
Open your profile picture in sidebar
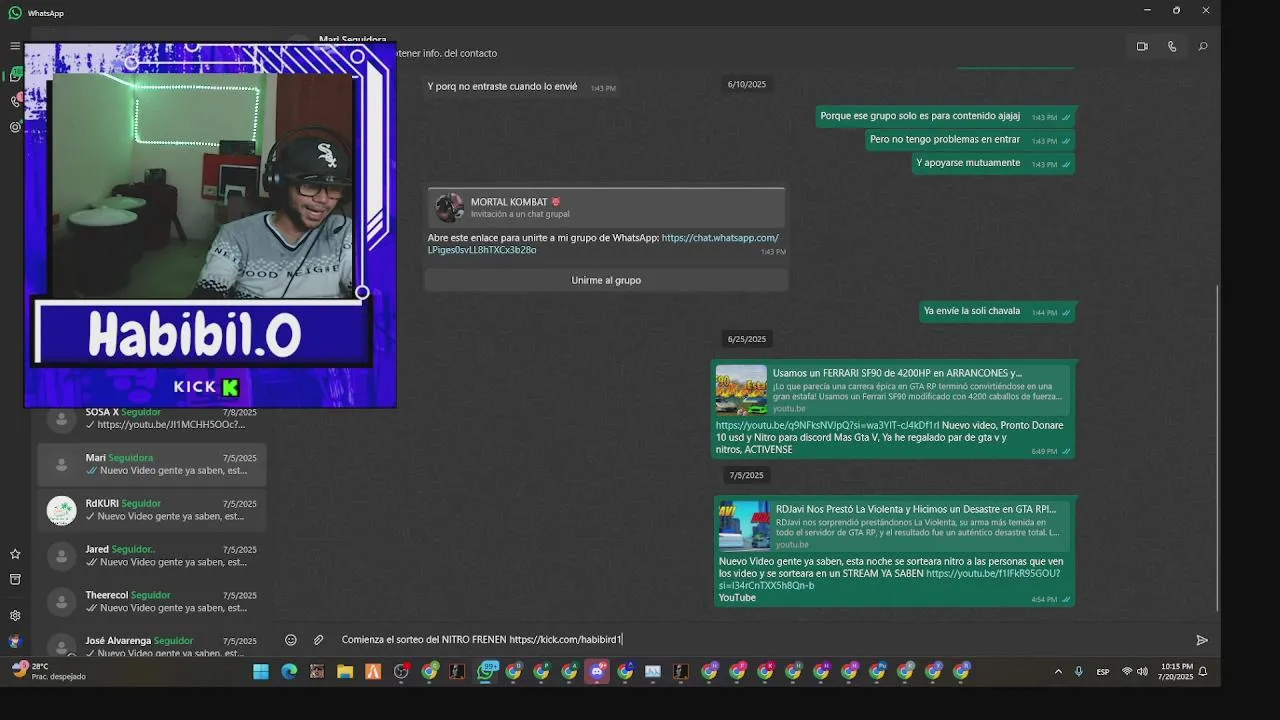pos(15,641)
